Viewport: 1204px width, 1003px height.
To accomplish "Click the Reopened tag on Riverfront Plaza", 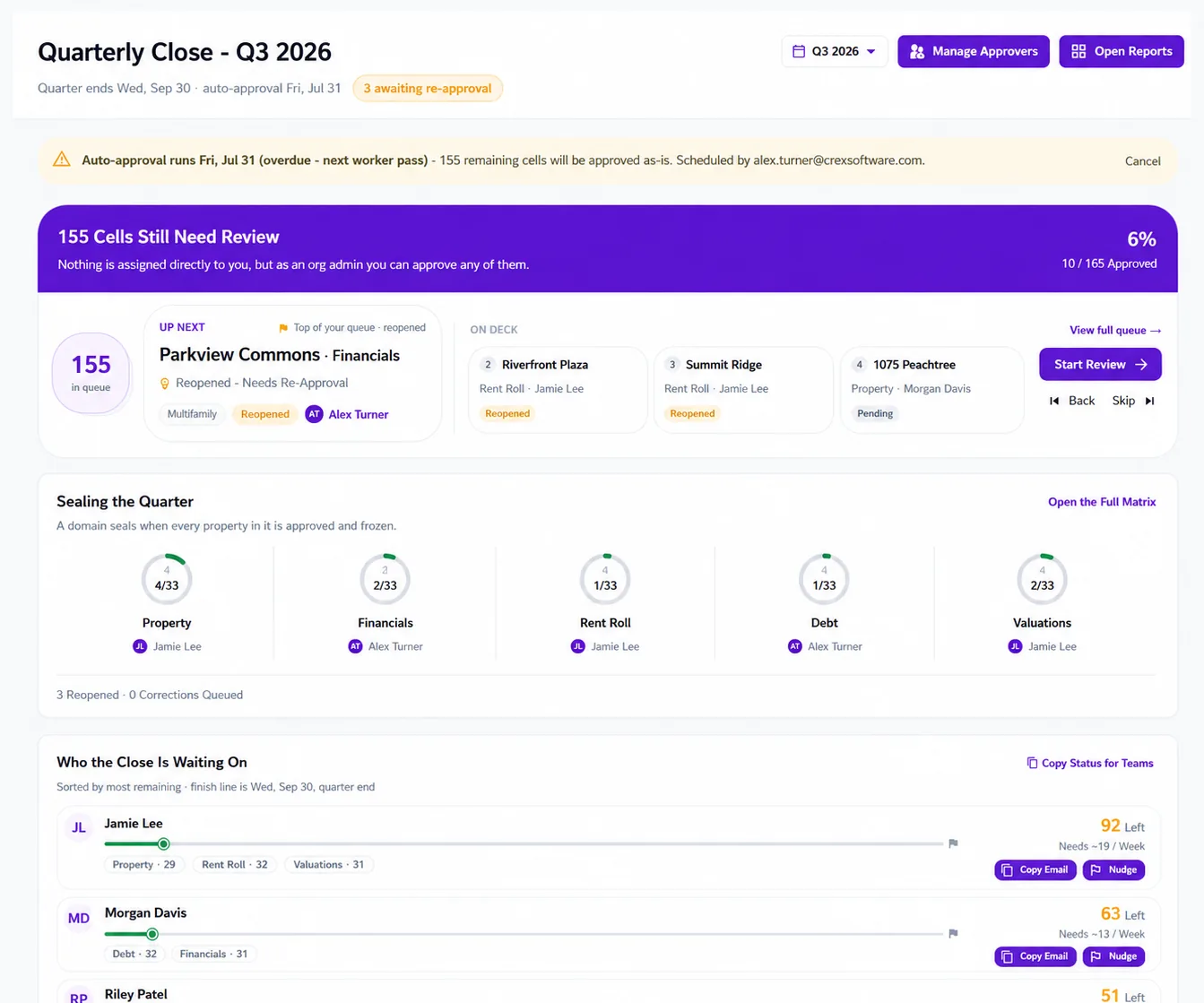I will pyautogui.click(x=507, y=413).
